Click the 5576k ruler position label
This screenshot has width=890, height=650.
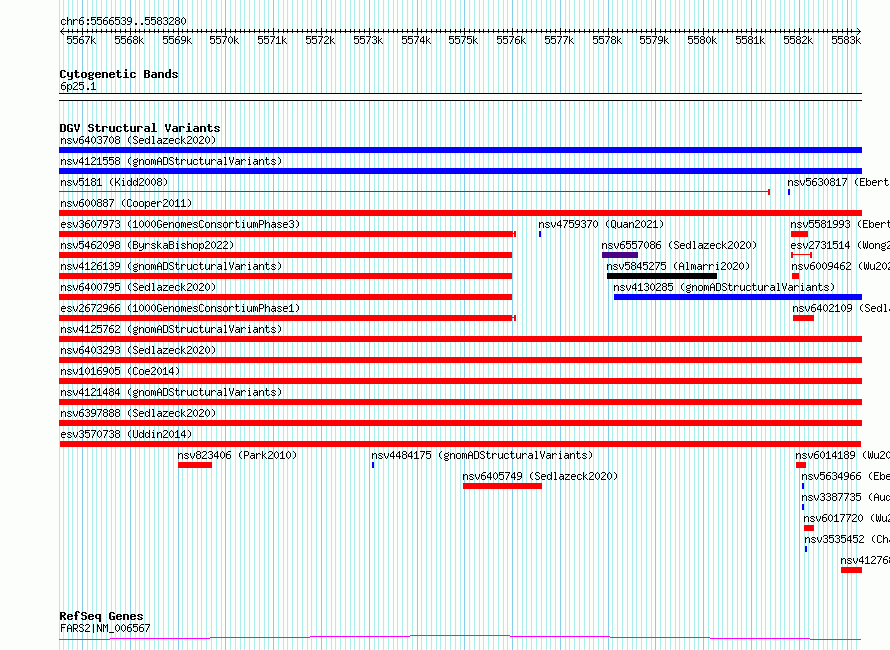coord(511,40)
